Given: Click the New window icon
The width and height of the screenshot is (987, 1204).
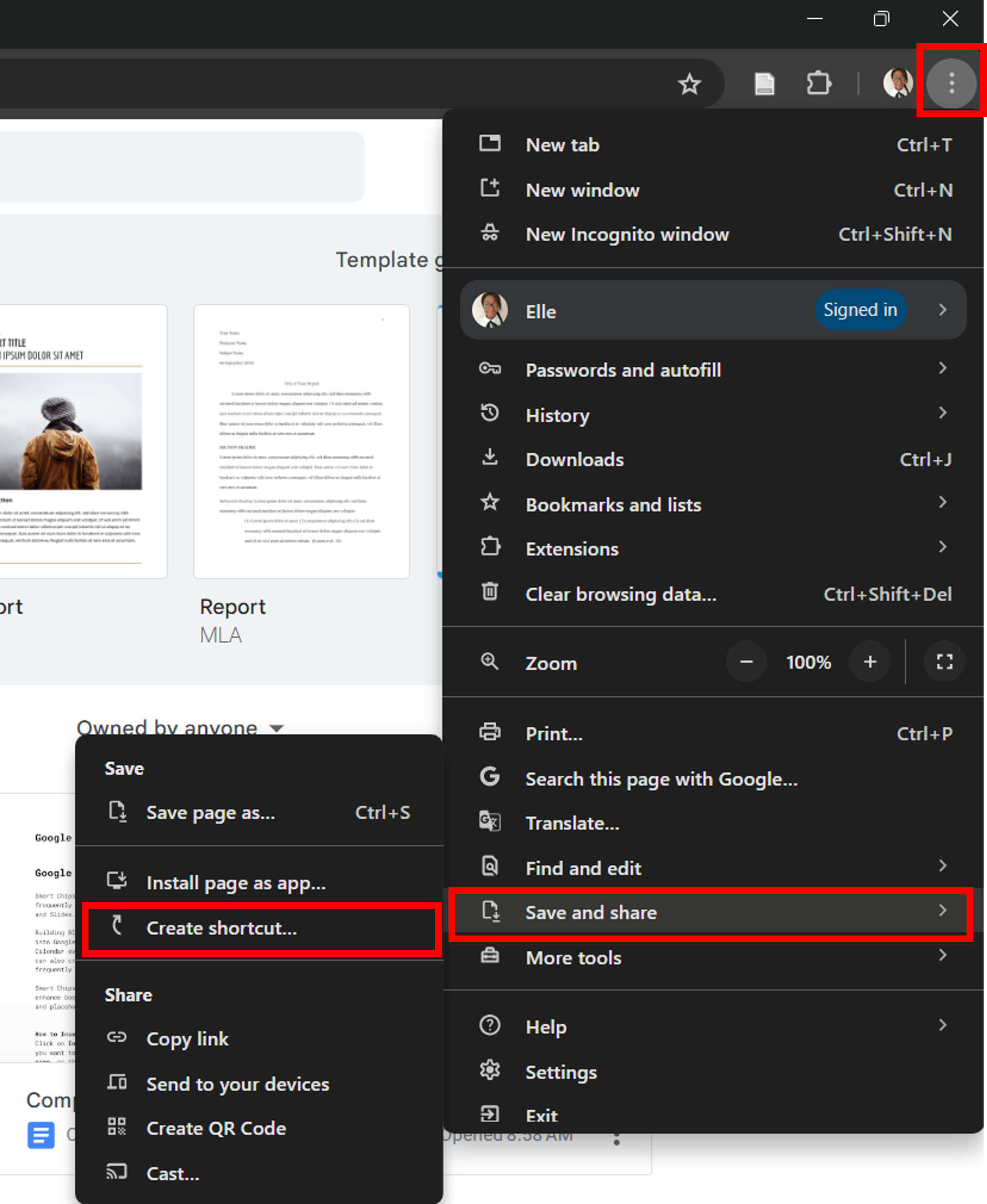Looking at the screenshot, I should click(x=489, y=188).
